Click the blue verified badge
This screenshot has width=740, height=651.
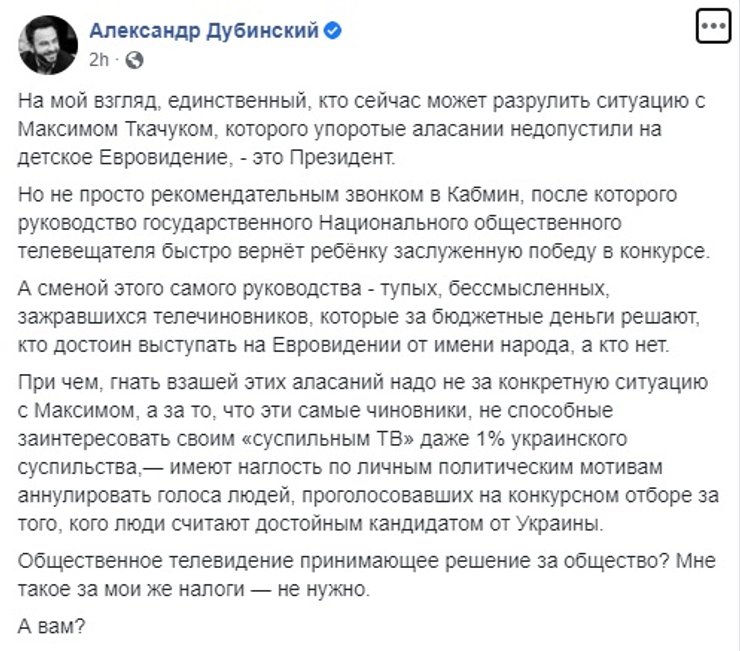[x=336, y=31]
